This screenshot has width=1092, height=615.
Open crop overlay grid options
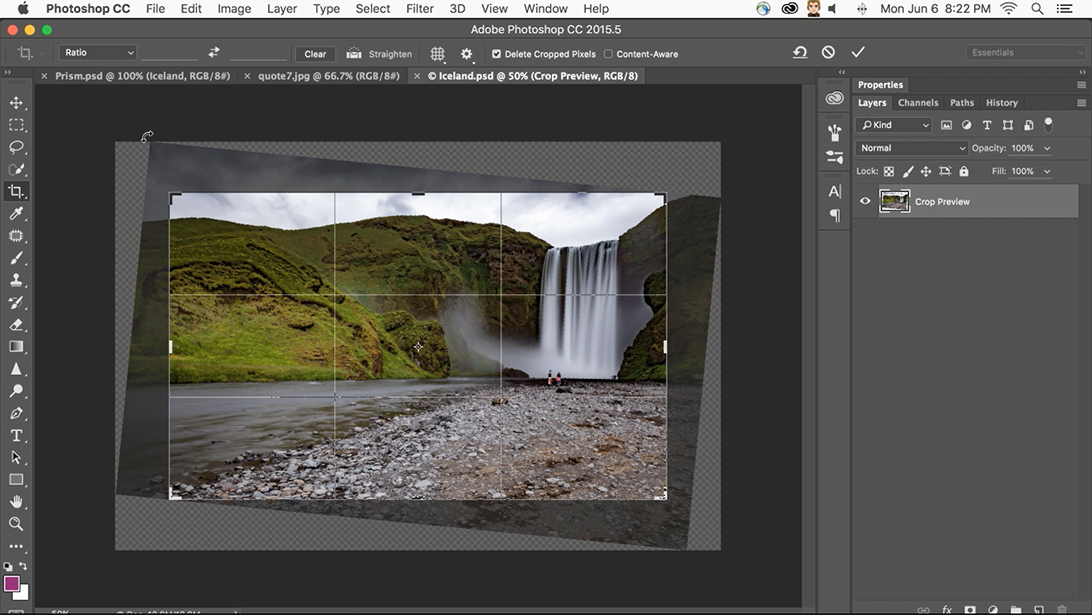coord(437,54)
